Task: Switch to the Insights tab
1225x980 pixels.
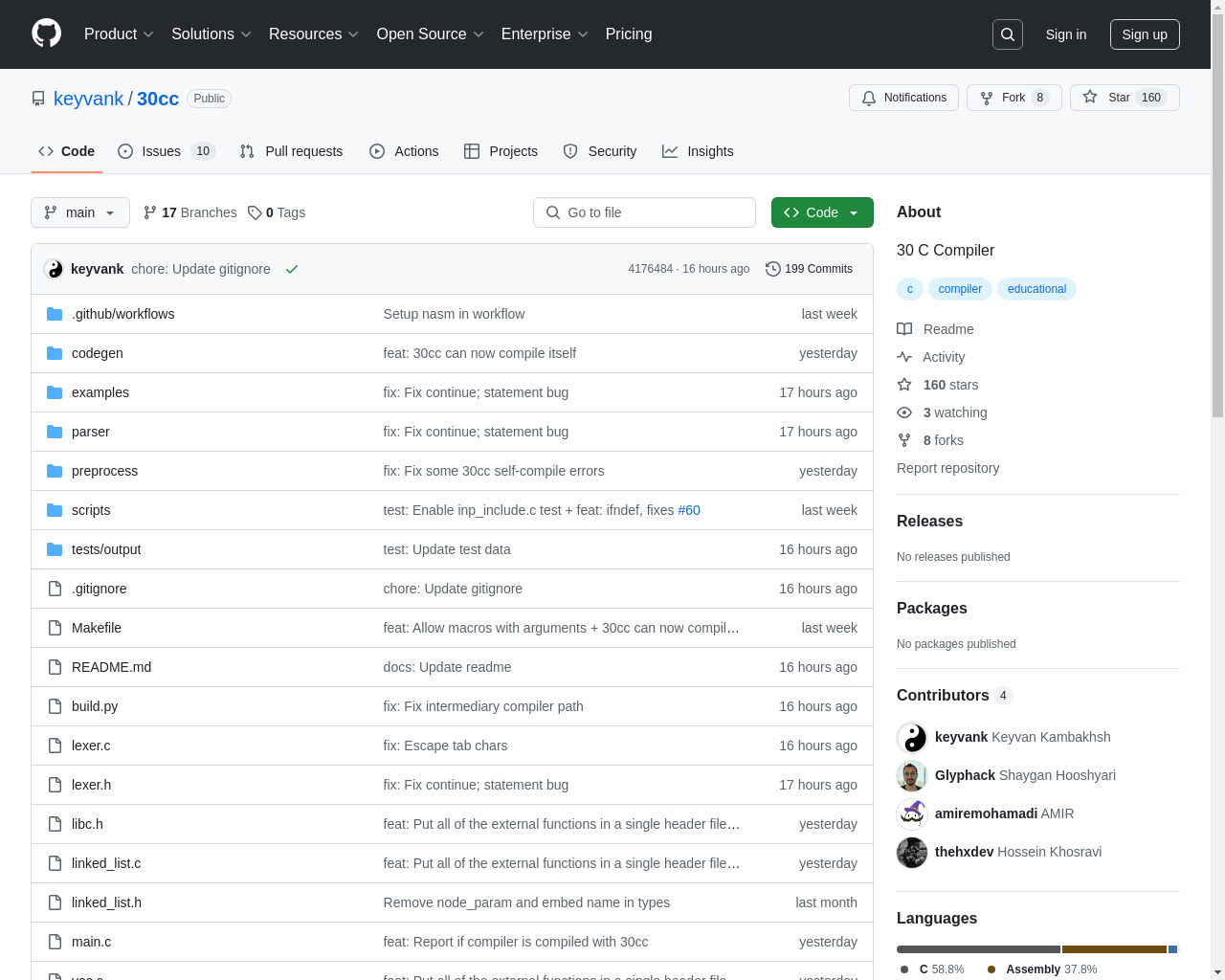Action: point(698,151)
